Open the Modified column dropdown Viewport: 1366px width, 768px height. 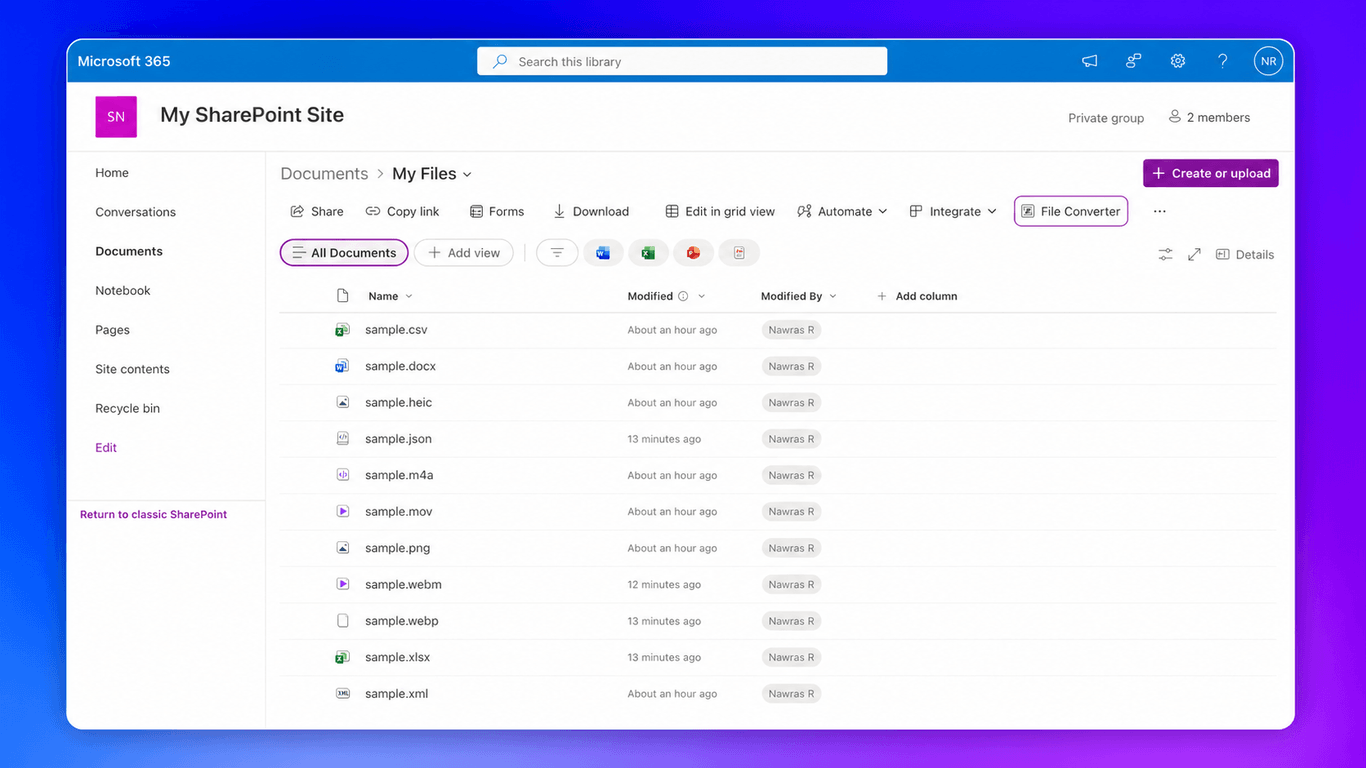coord(702,296)
